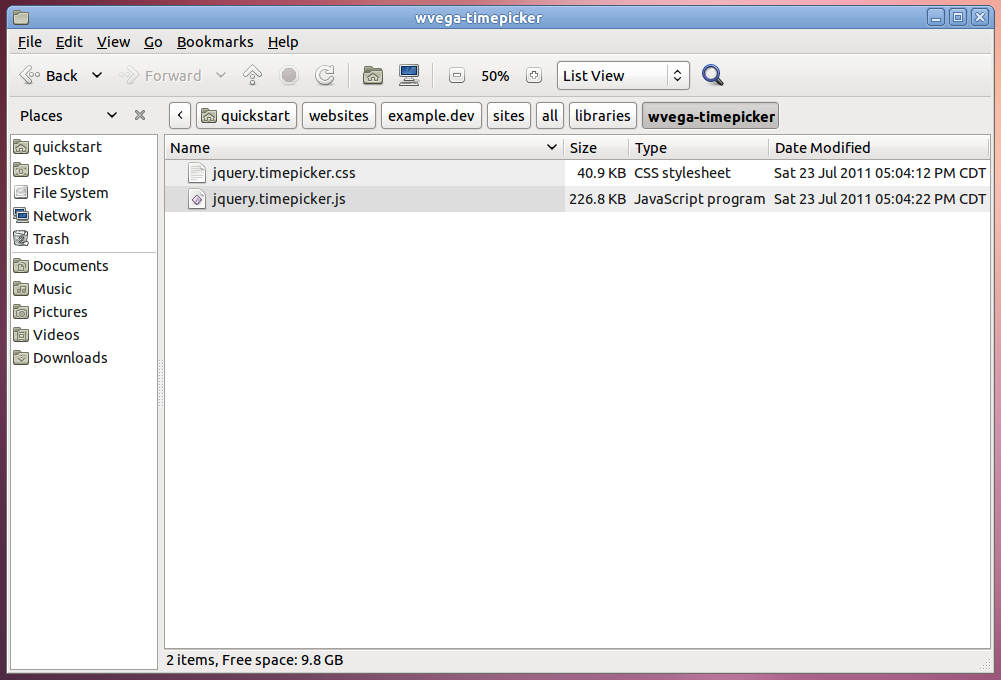This screenshot has width=1001, height=680.
Task: Open the Go menu
Action: pyautogui.click(x=153, y=42)
